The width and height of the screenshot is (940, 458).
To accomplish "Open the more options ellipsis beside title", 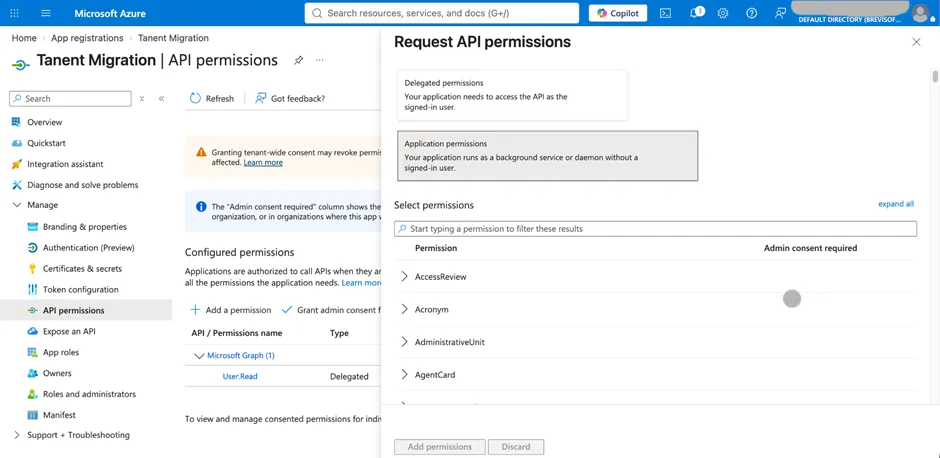I will pos(320,61).
